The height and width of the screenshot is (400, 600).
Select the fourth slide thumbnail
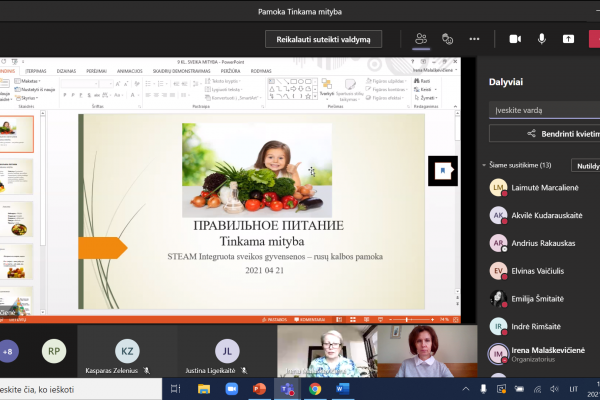point(16,262)
